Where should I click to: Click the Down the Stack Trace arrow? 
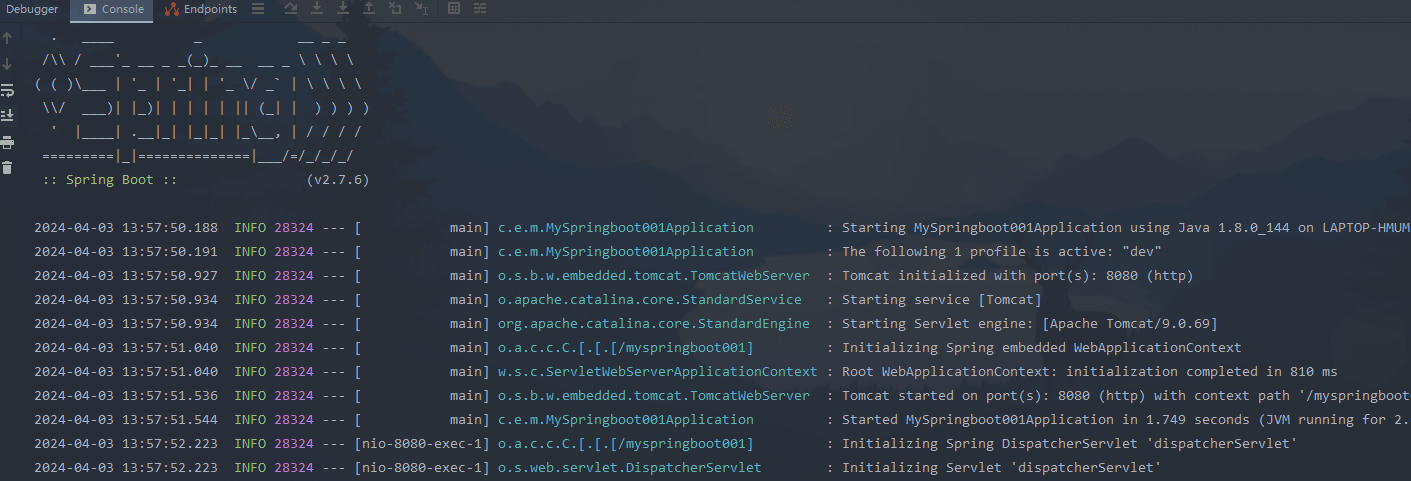(x=7, y=64)
